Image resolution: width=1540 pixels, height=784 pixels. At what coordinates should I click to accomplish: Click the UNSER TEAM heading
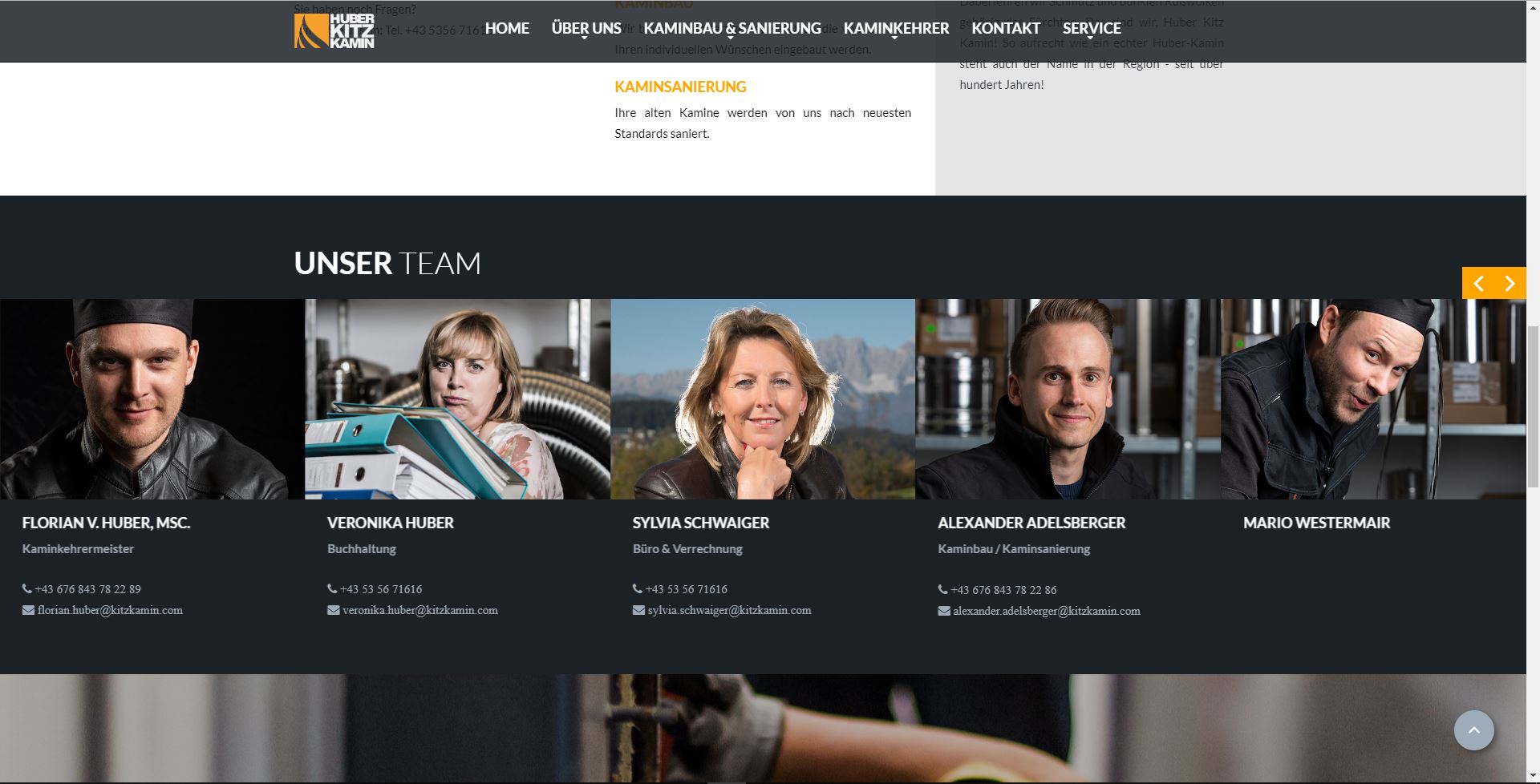point(387,263)
